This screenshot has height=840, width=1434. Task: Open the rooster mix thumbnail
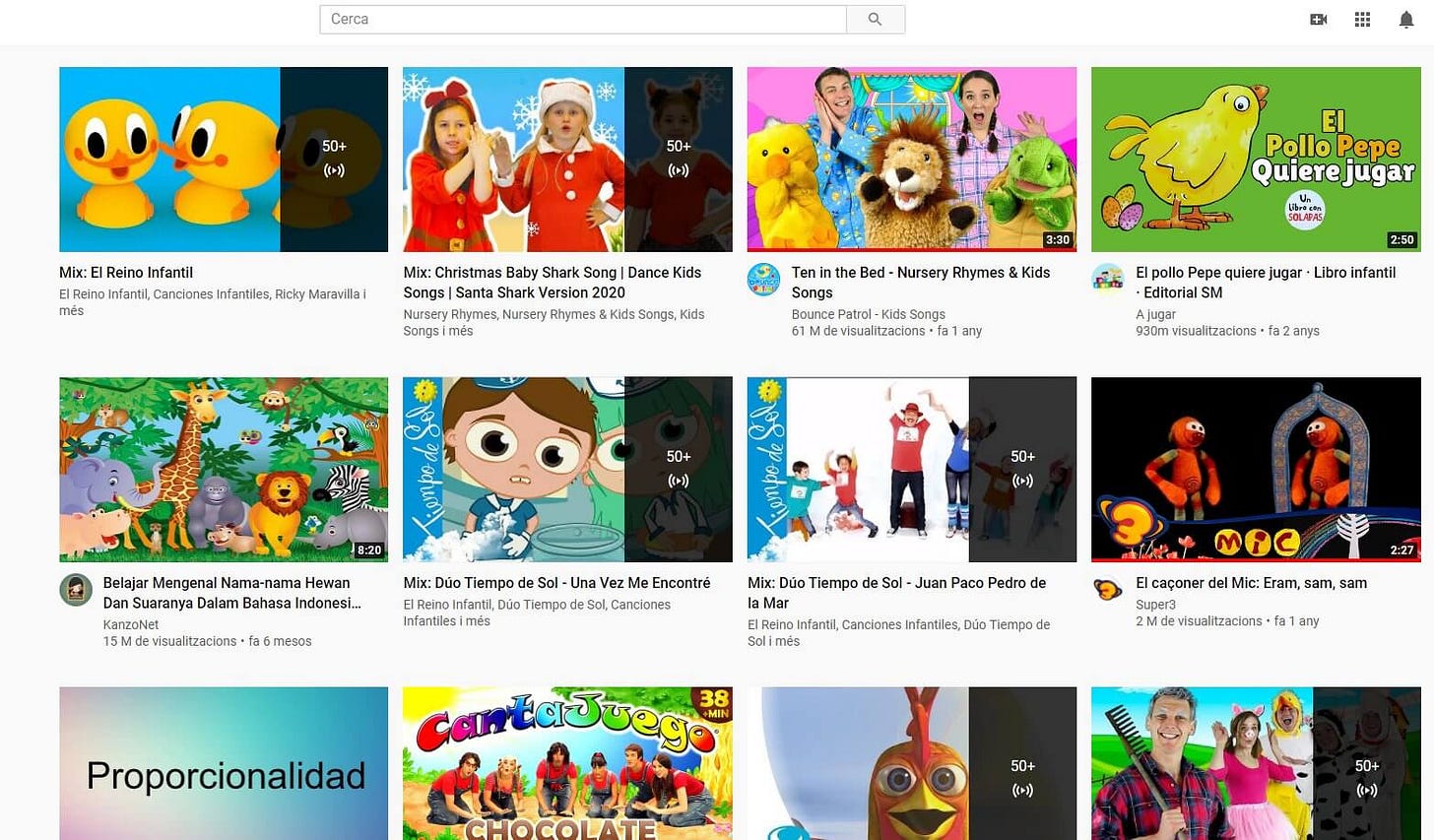(x=912, y=763)
